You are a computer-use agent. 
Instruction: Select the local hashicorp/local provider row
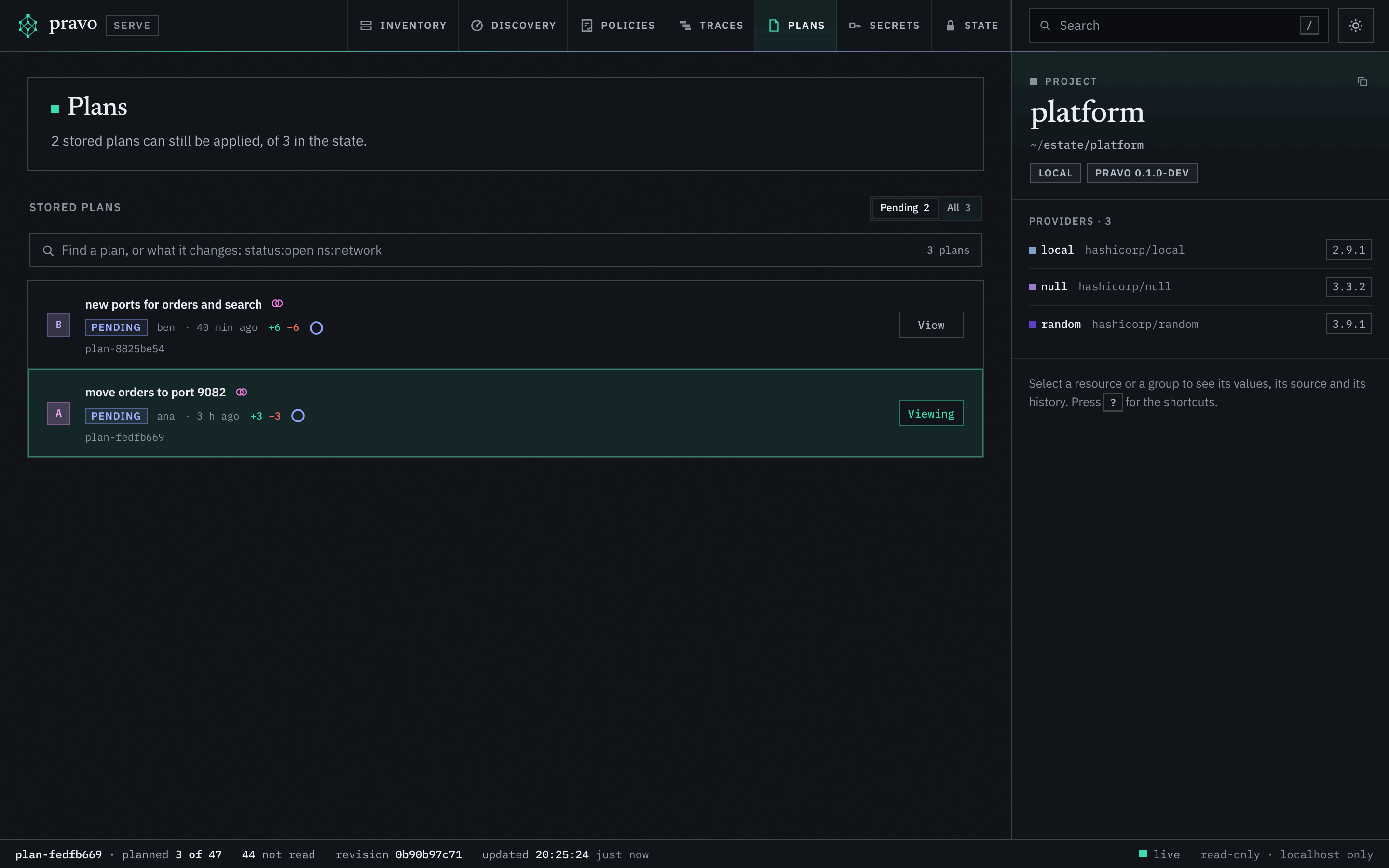pos(1199,250)
